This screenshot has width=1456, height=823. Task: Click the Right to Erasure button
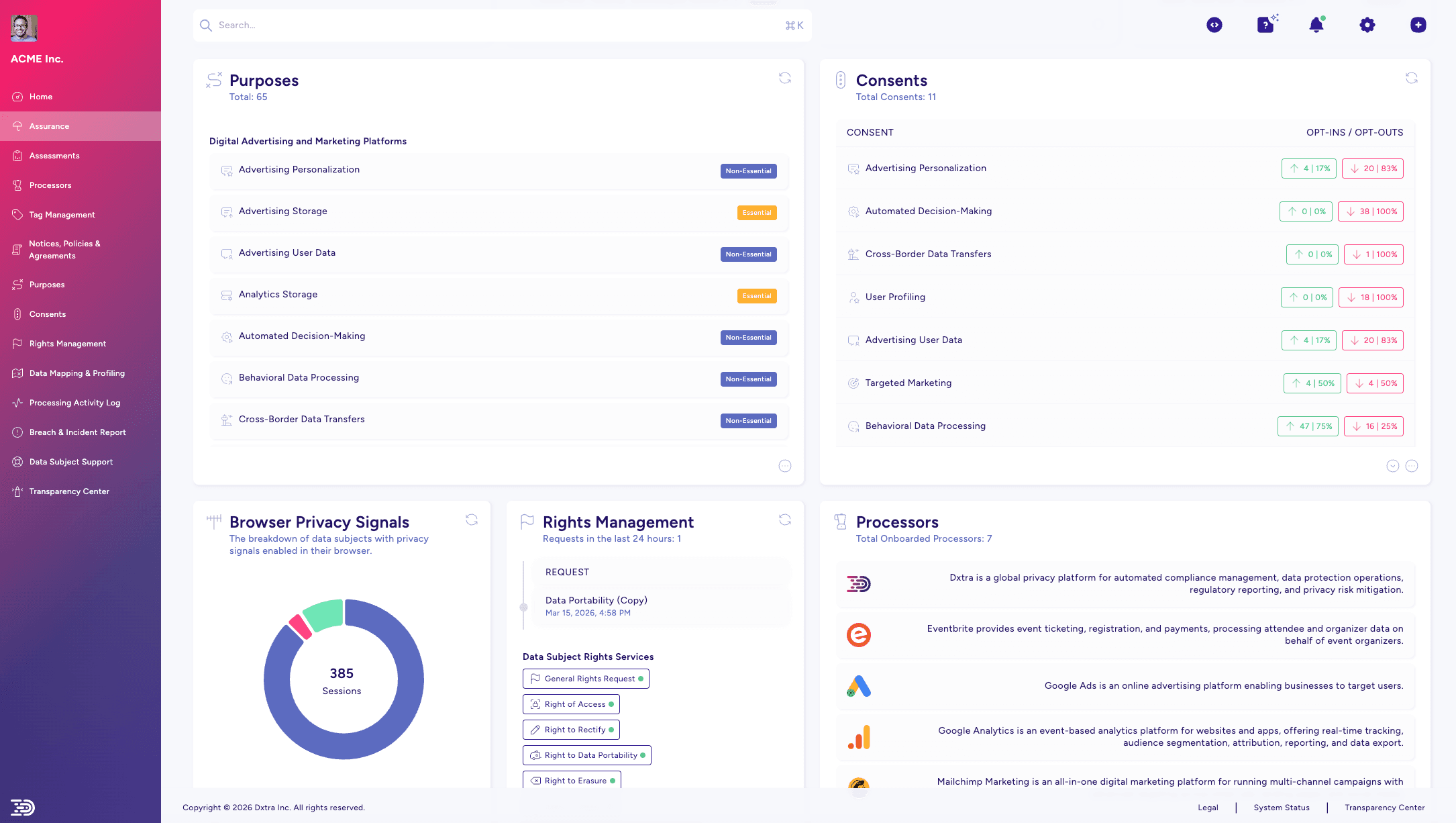571,780
